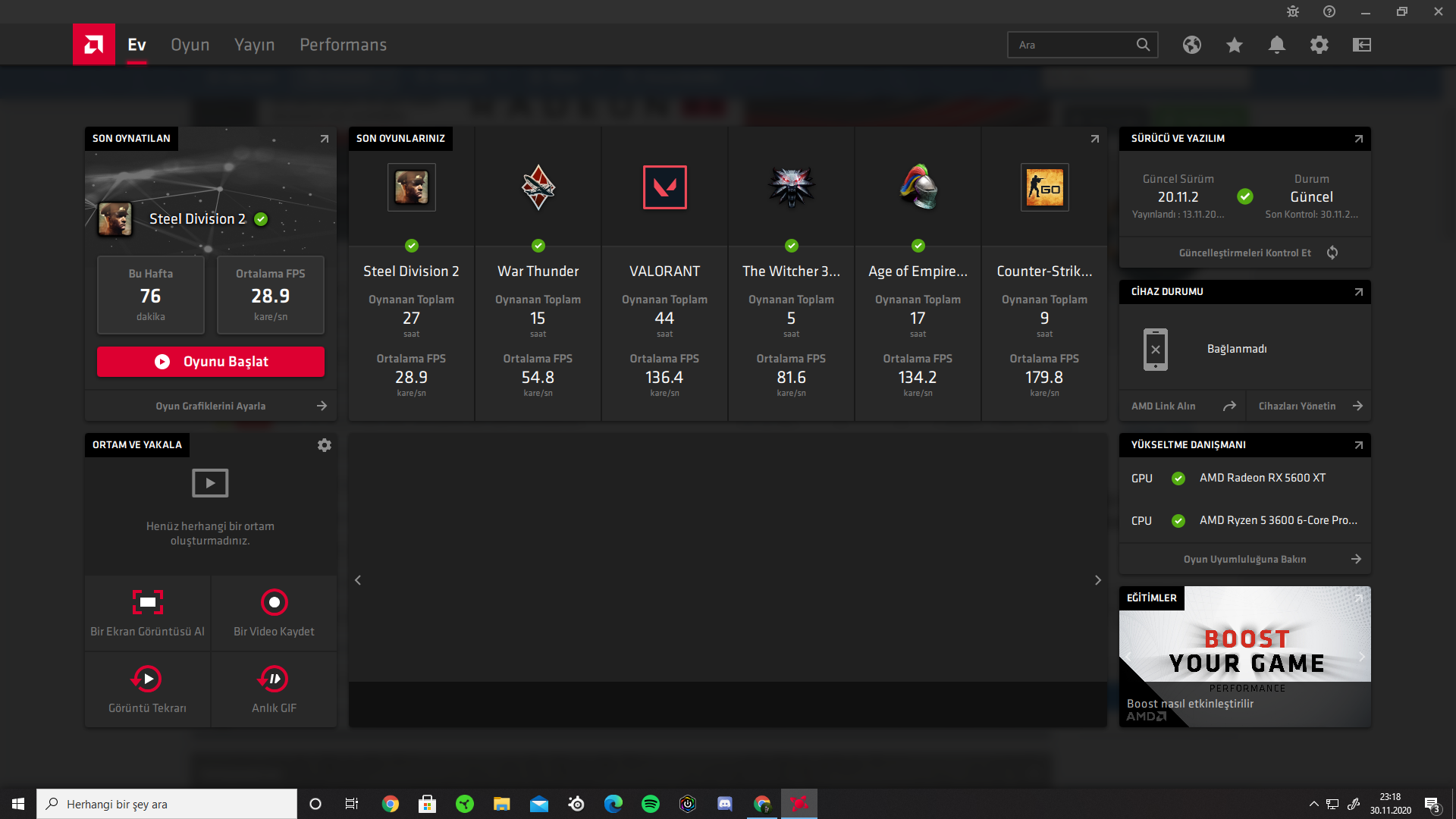Image resolution: width=1456 pixels, height=819 pixels.
Task: Expand the Sürücü ve Yazılım panel
Action: (1358, 139)
